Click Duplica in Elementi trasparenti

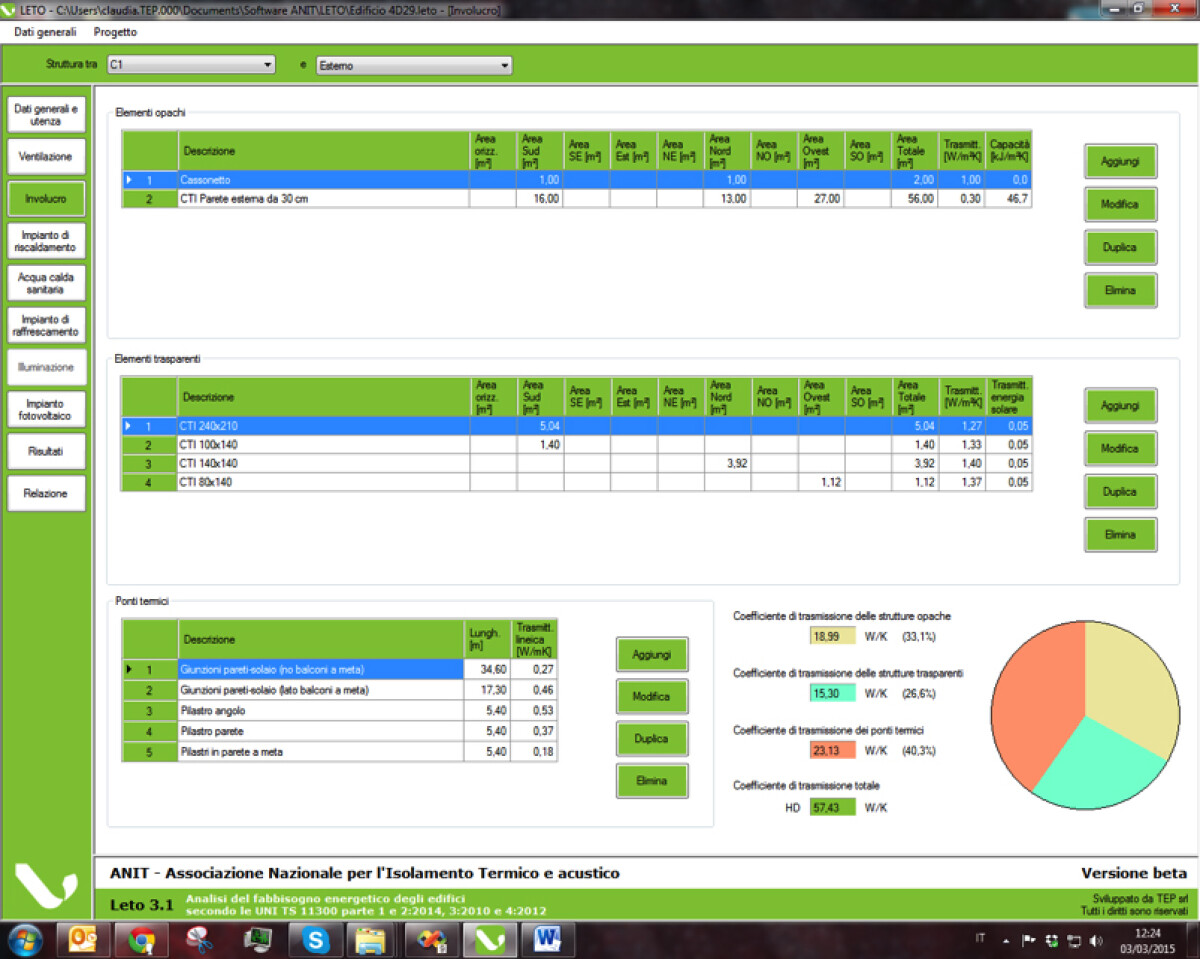tap(1120, 492)
